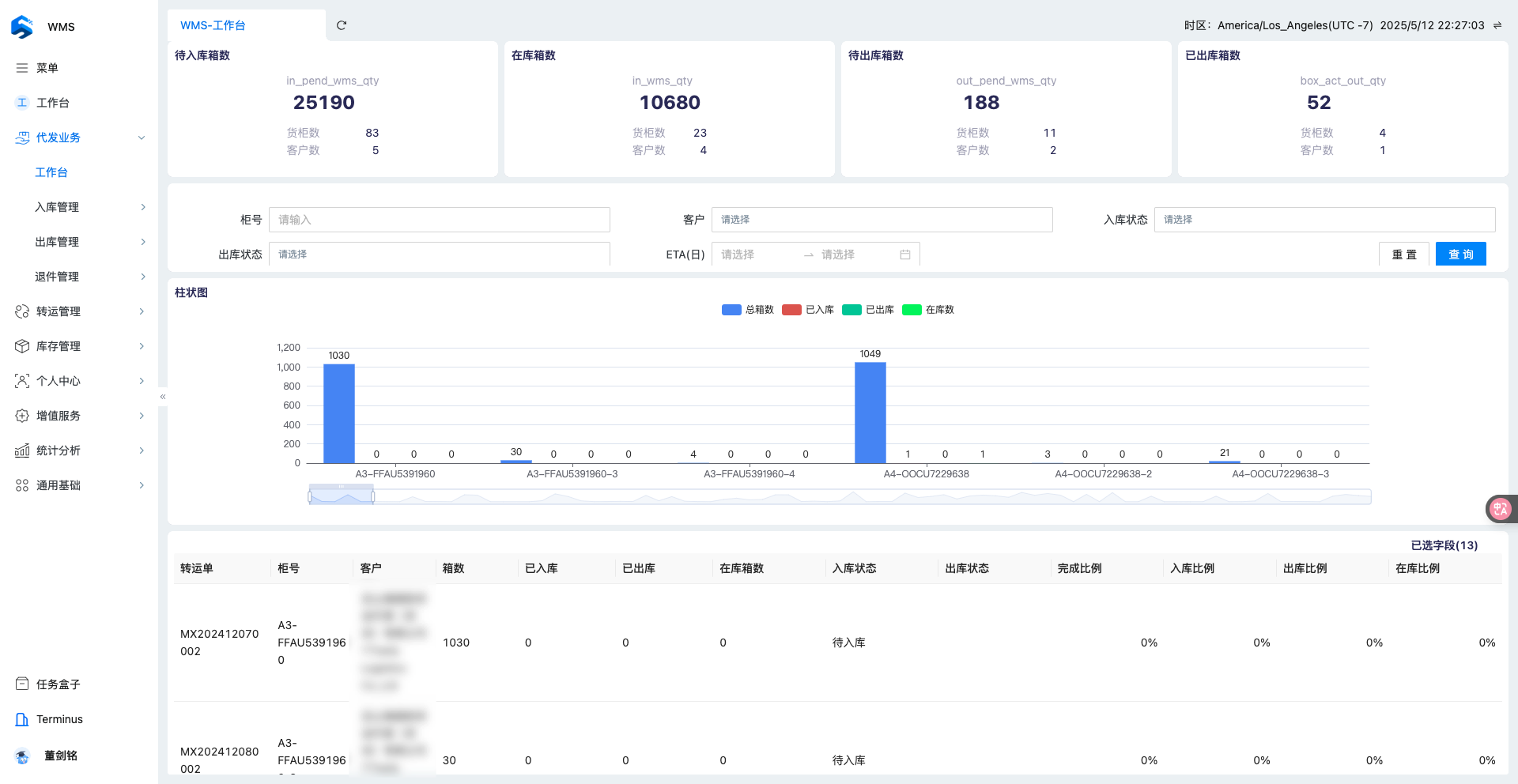Click the 重置 button
This screenshot has width=1518, height=784.
pos(1404,254)
